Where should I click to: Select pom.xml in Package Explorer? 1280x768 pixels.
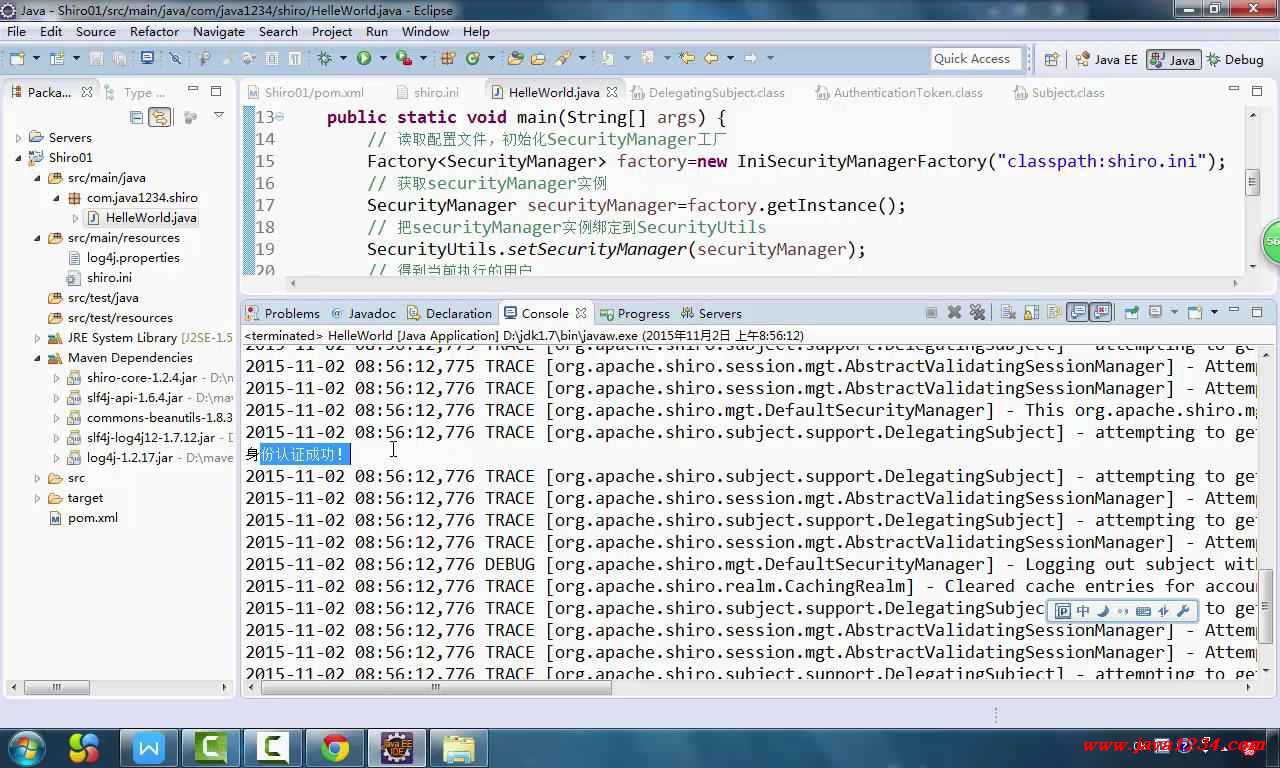93,518
